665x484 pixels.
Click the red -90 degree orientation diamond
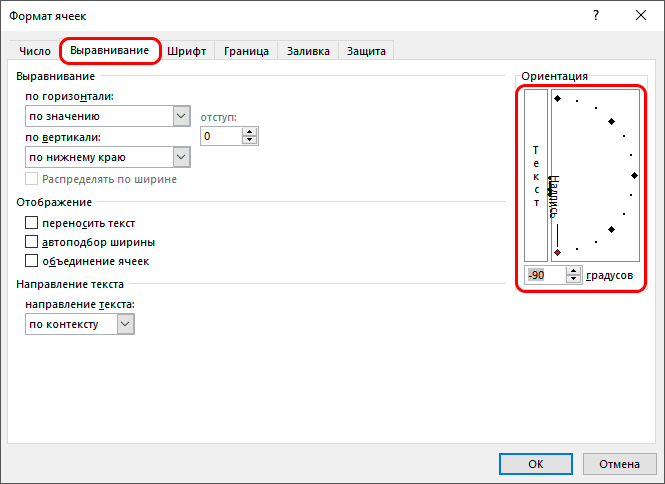tap(558, 252)
